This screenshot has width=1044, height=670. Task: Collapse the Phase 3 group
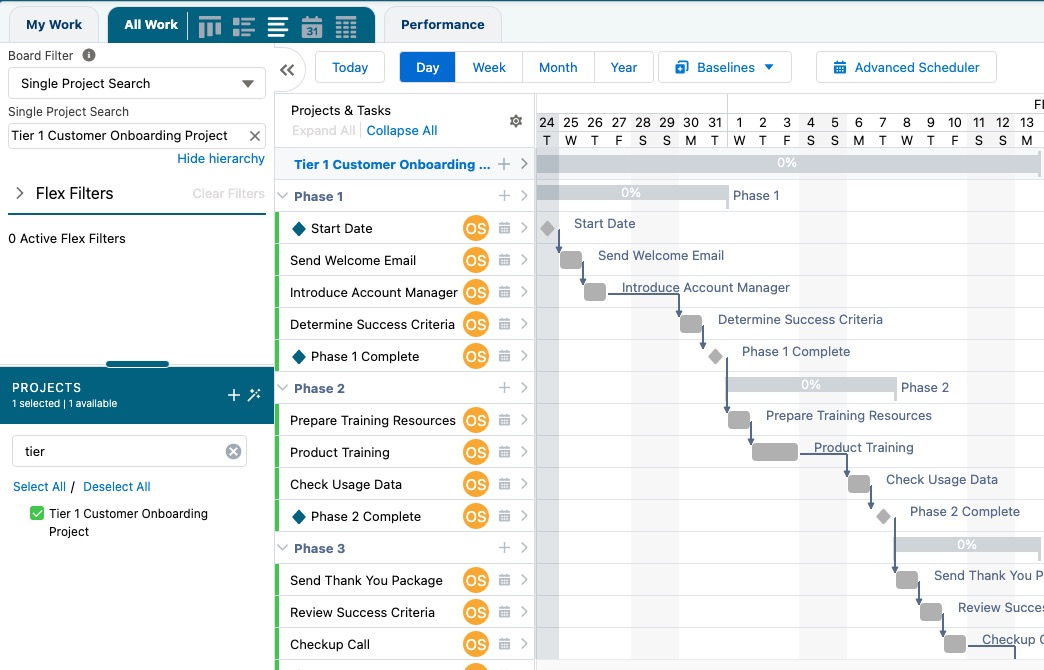tap(283, 547)
